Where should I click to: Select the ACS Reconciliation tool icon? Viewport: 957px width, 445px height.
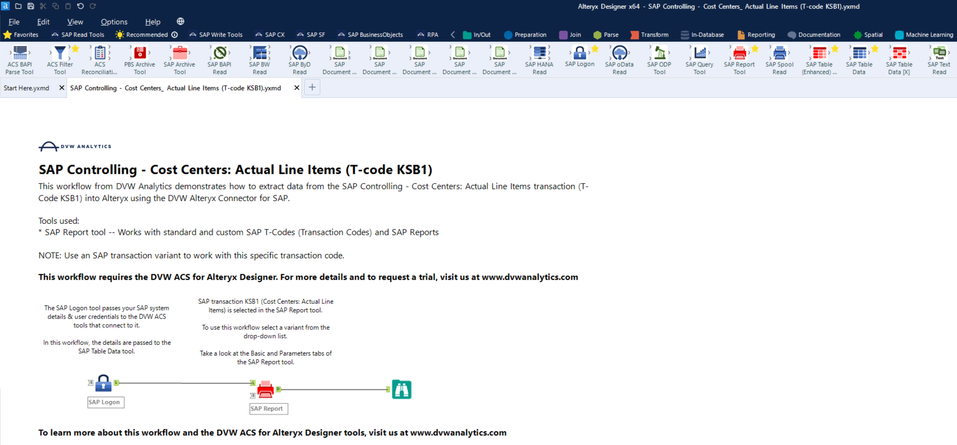[x=100, y=53]
